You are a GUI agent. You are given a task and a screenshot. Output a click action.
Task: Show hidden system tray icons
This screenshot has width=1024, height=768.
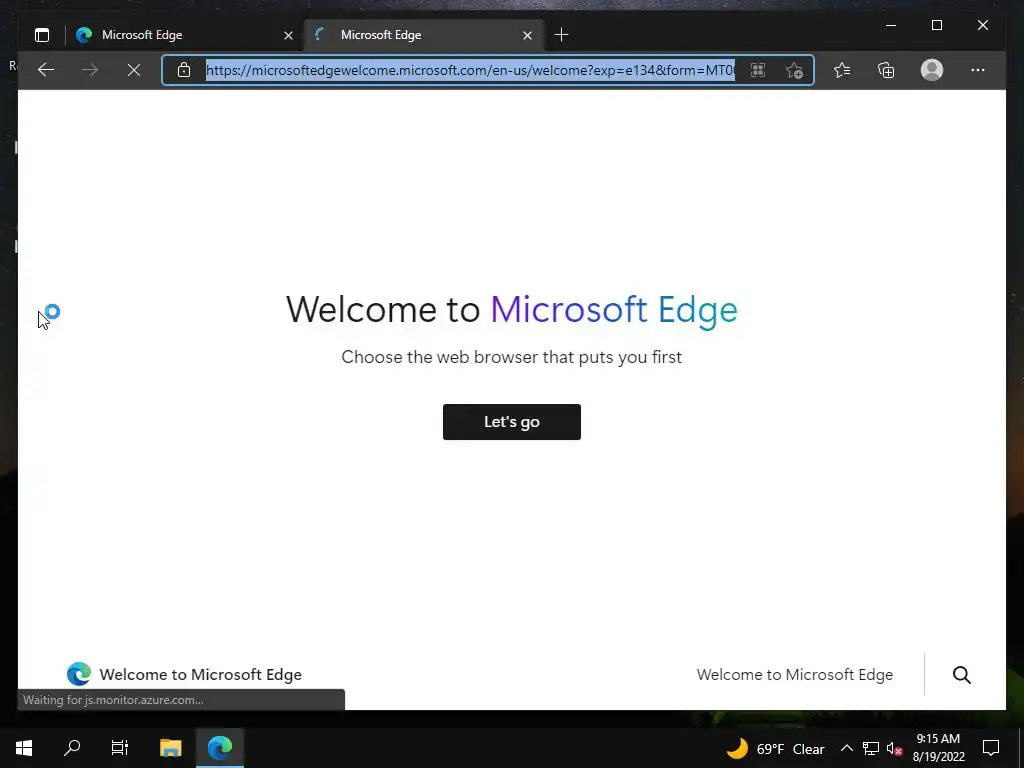[x=846, y=748]
